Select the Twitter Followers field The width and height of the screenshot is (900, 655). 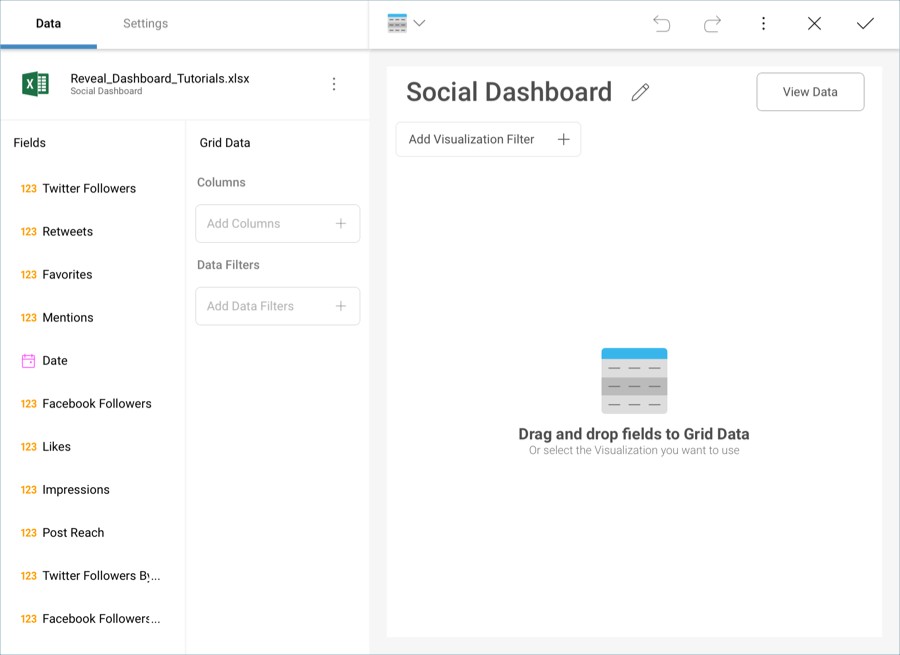point(89,189)
